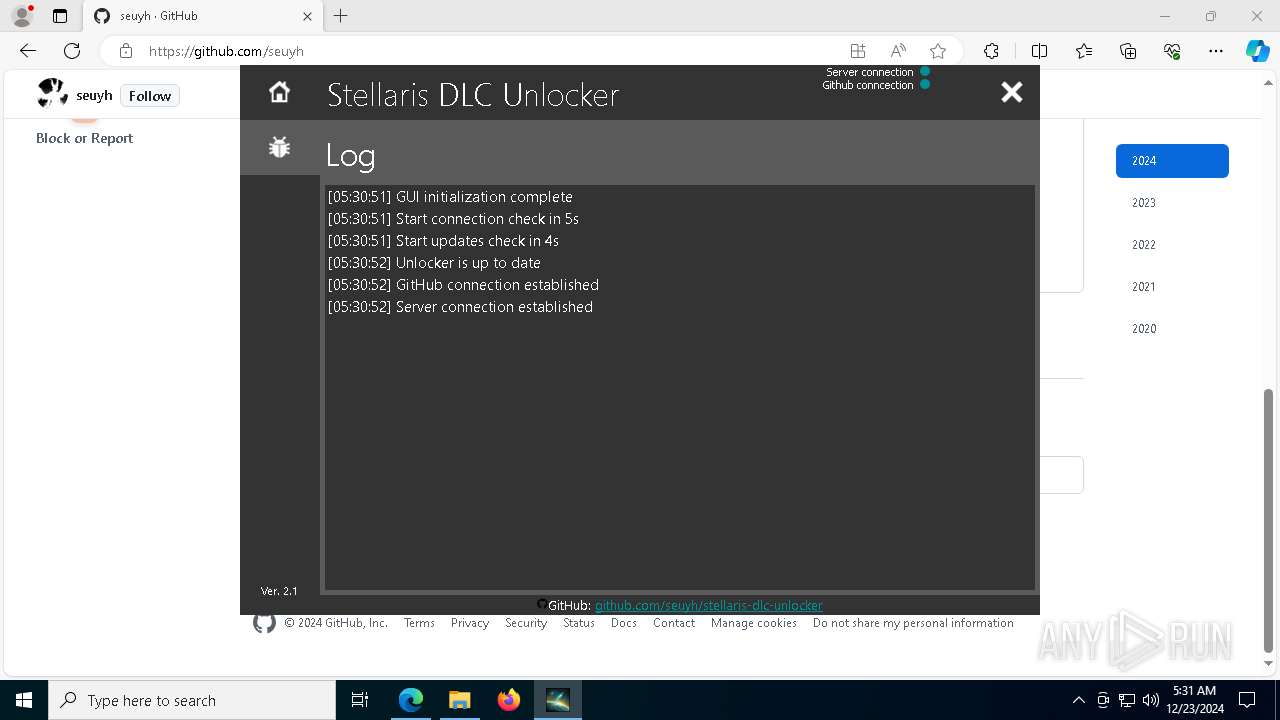Click the seuyh profile avatar
The image size is (1280, 720).
[52, 94]
